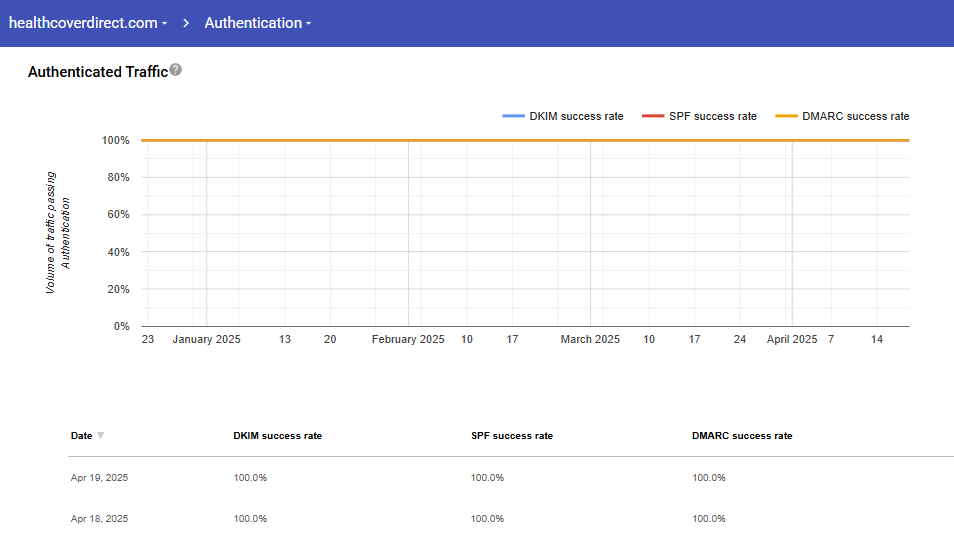
Task: Expand the Authentication dashboard dropdown
Action: pos(258,23)
